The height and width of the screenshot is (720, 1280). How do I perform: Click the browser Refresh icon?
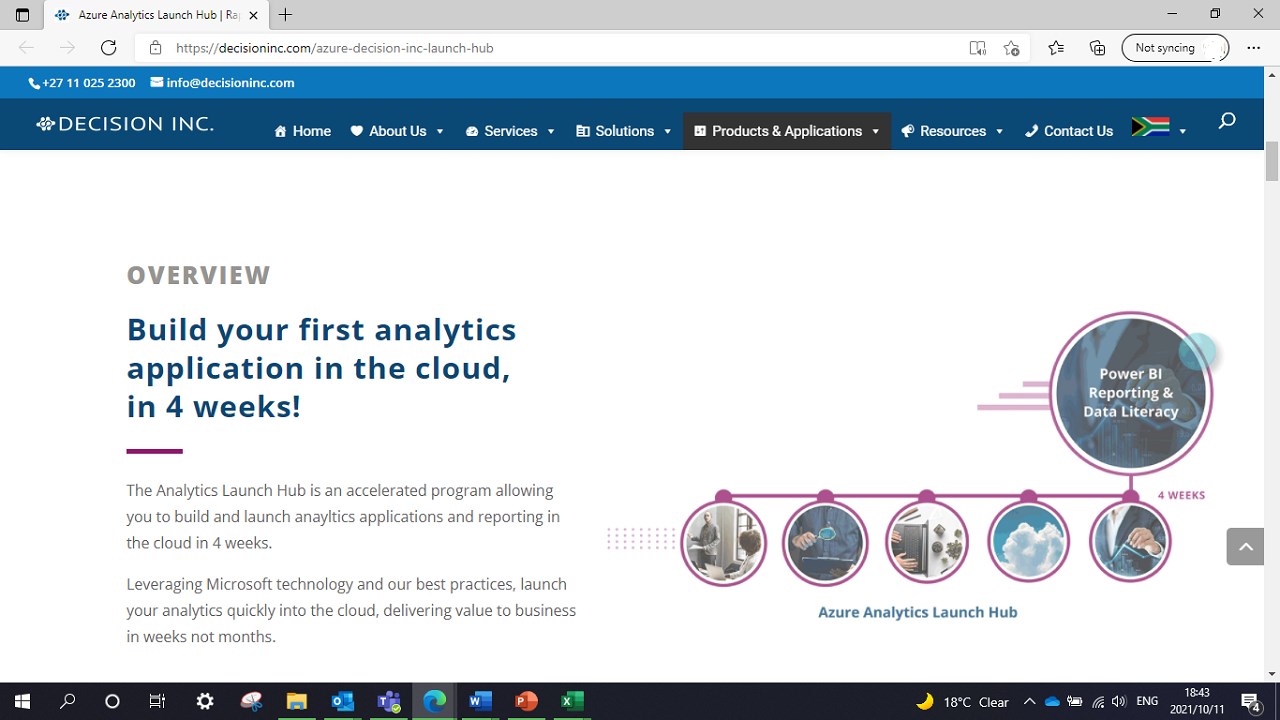click(x=109, y=48)
